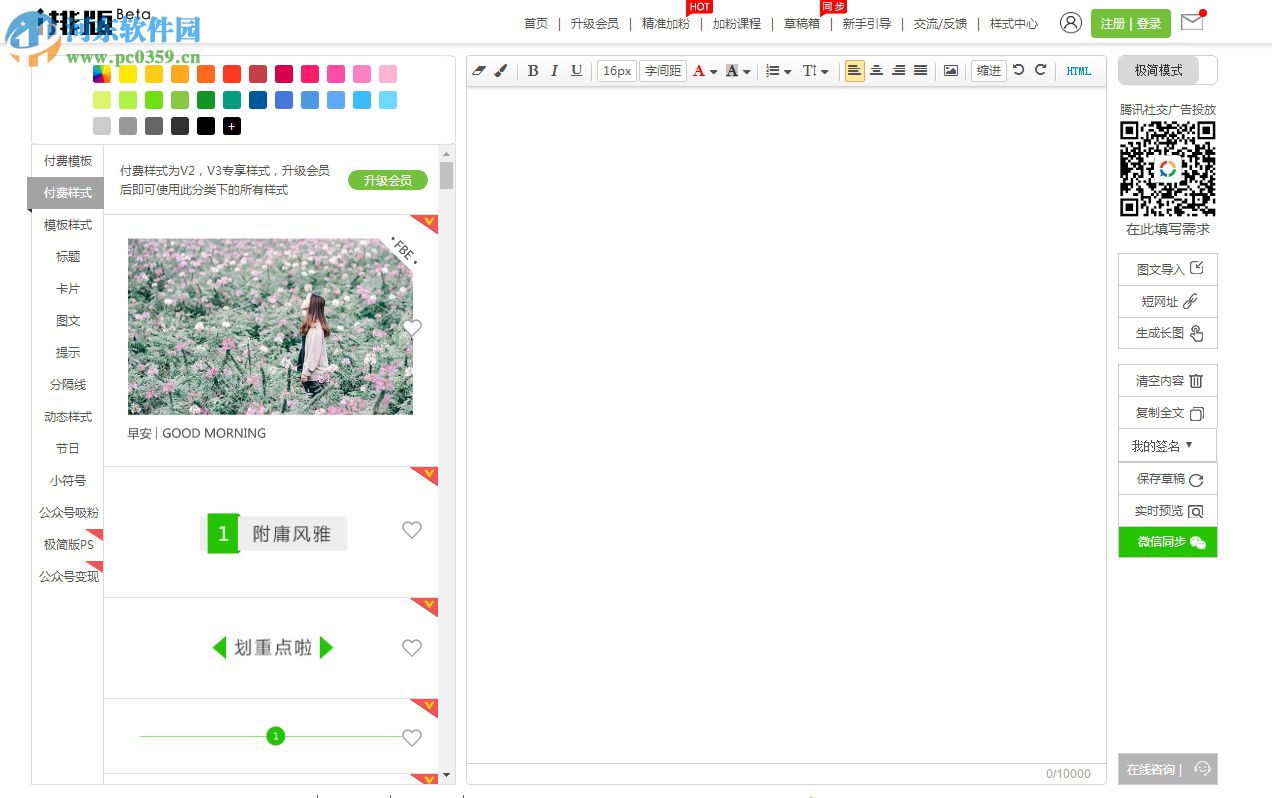Viewport: 1272px width, 798px height.
Task: Select the format eraser tool
Action: click(x=481, y=70)
